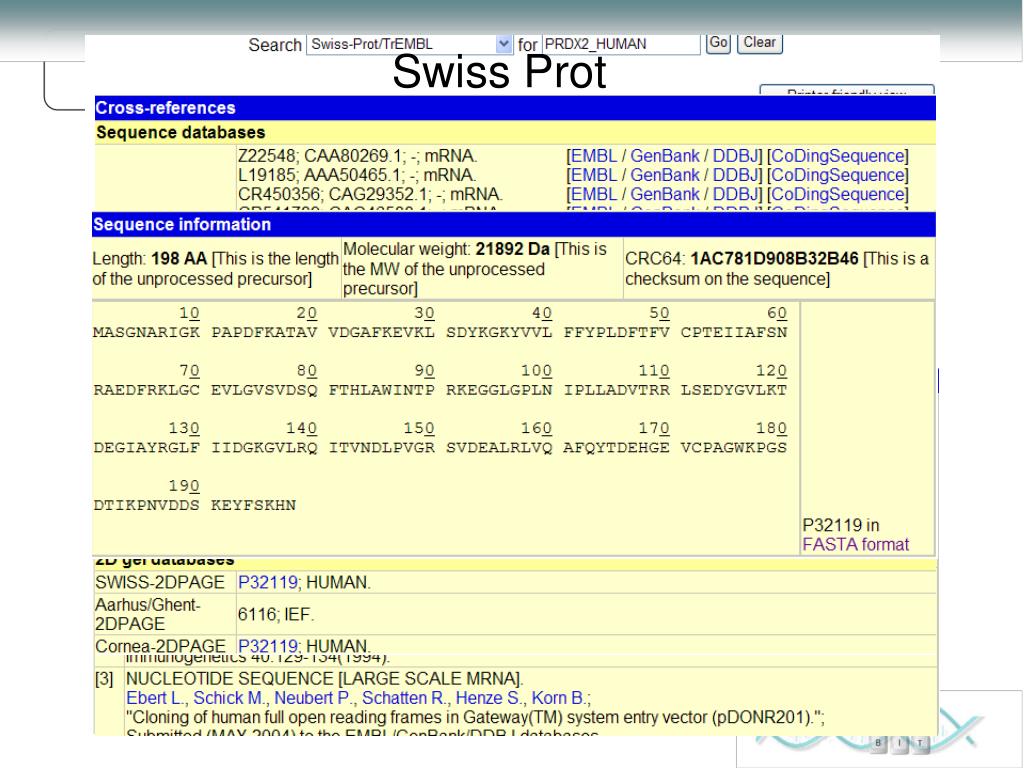
Task: Click sequence block 'DTIKPNVDDS'
Action: point(146,505)
